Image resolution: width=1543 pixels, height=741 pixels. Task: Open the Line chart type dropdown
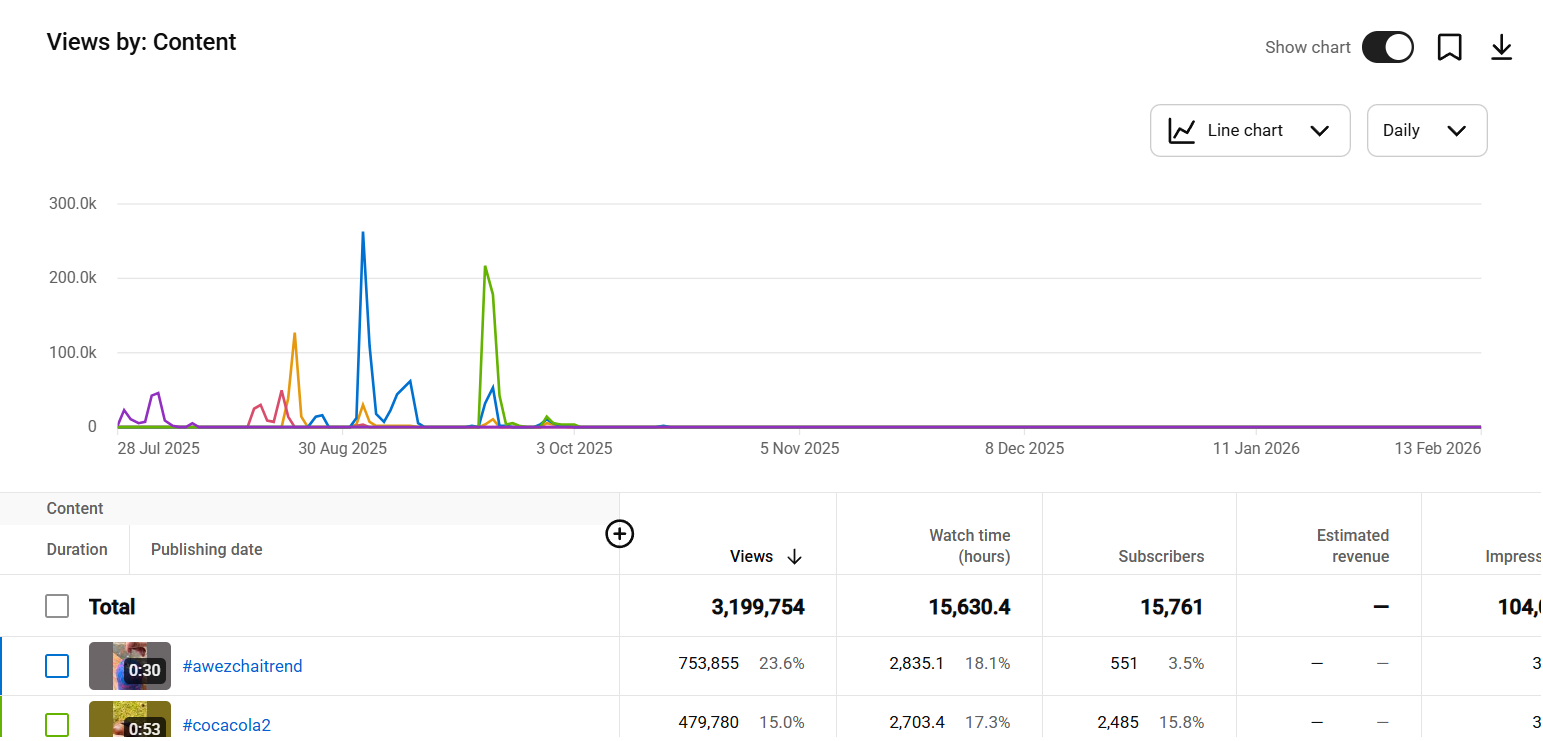click(x=1250, y=131)
